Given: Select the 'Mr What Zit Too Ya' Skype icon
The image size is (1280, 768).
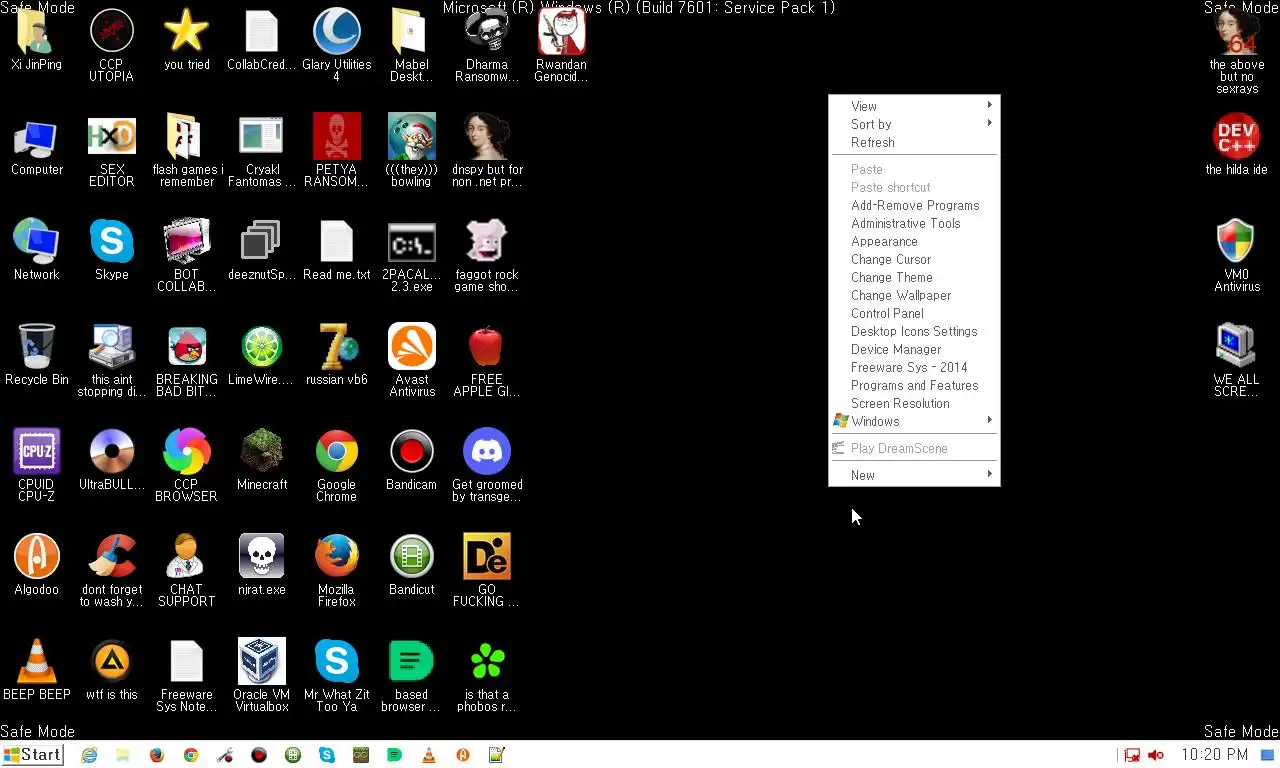Looking at the screenshot, I should coord(336,675).
